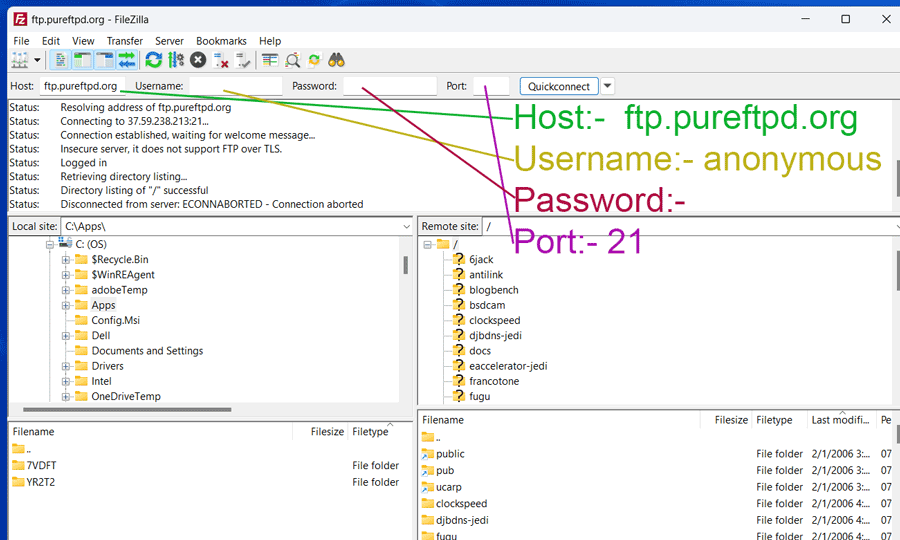
Task: Search for files with binoculars icon
Action: coord(336,60)
